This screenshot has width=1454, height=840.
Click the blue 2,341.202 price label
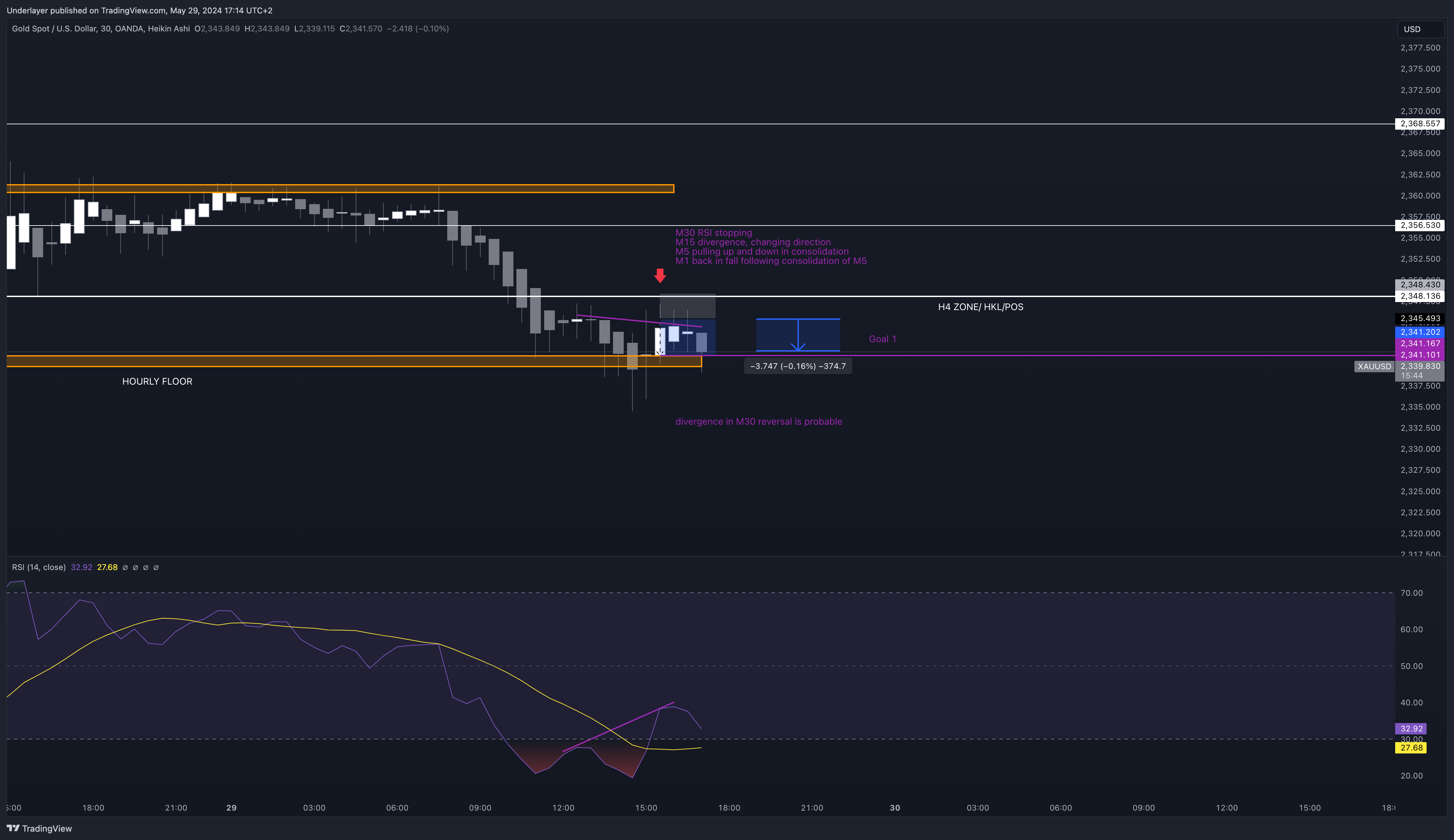coord(1419,332)
